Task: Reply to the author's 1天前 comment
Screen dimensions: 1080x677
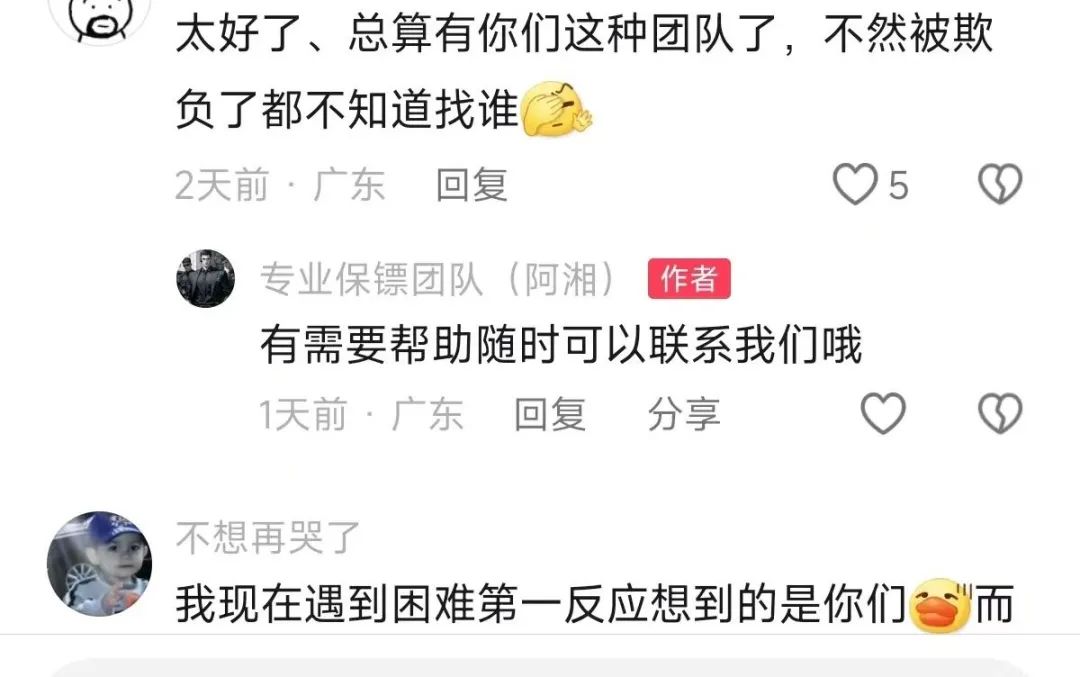Action: 550,415
